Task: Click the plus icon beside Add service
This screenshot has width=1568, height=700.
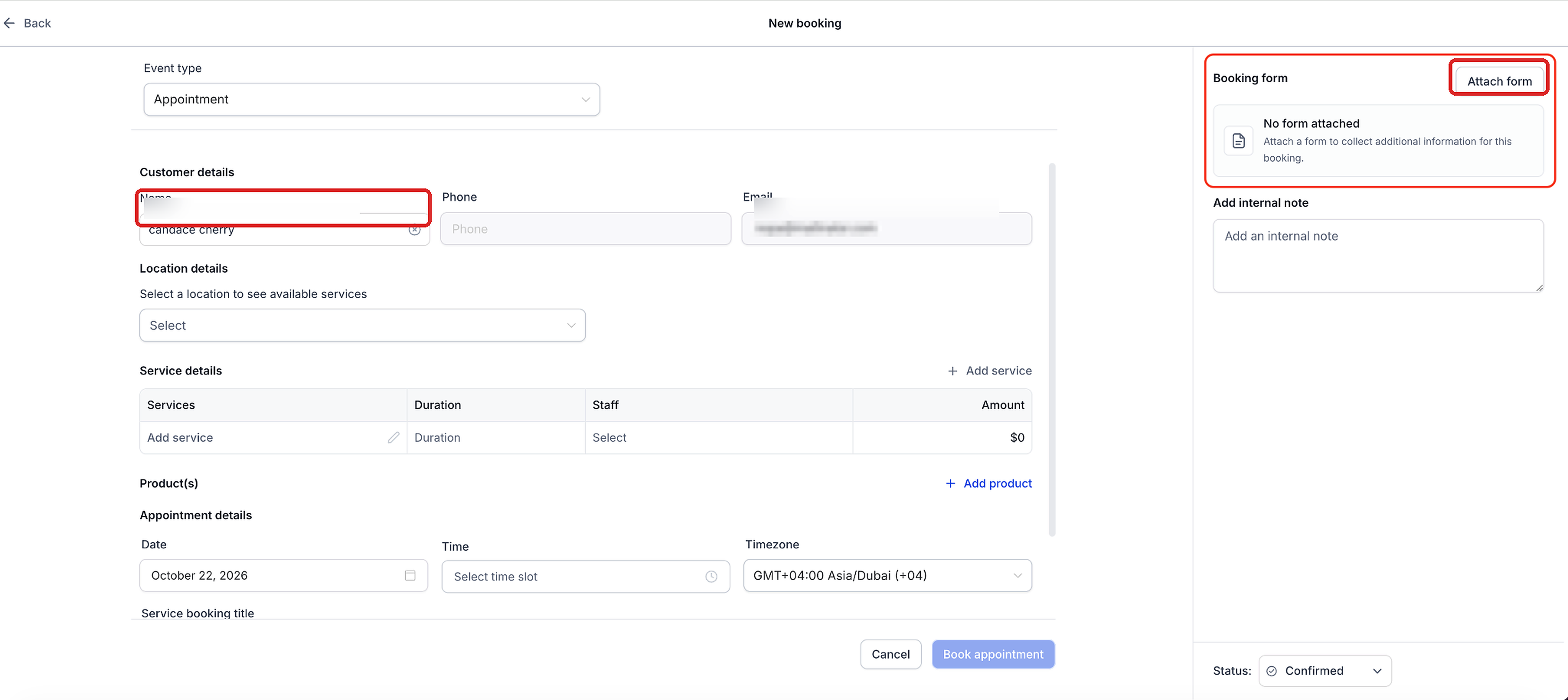Action: 952,371
